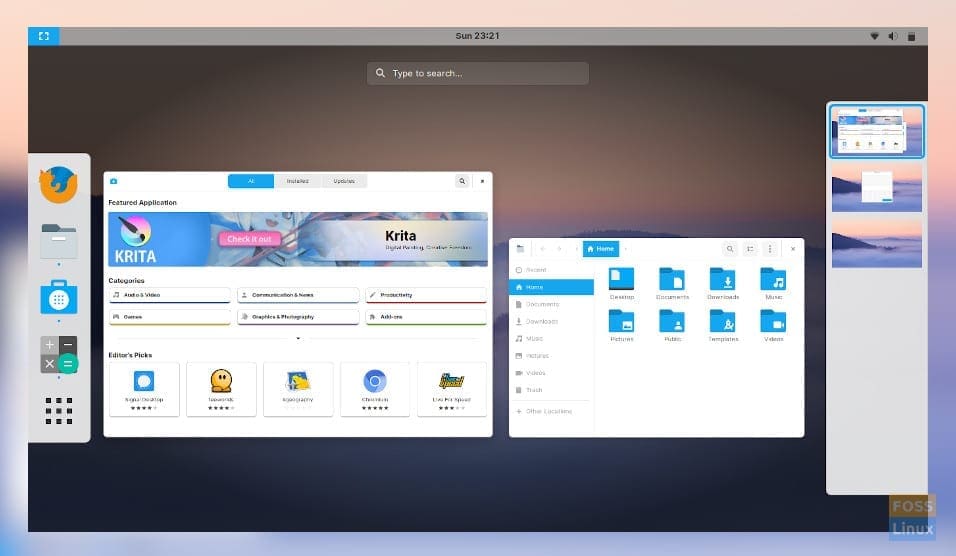956x556 pixels.
Task: Open the Software store dock icon
Action: click(x=59, y=298)
